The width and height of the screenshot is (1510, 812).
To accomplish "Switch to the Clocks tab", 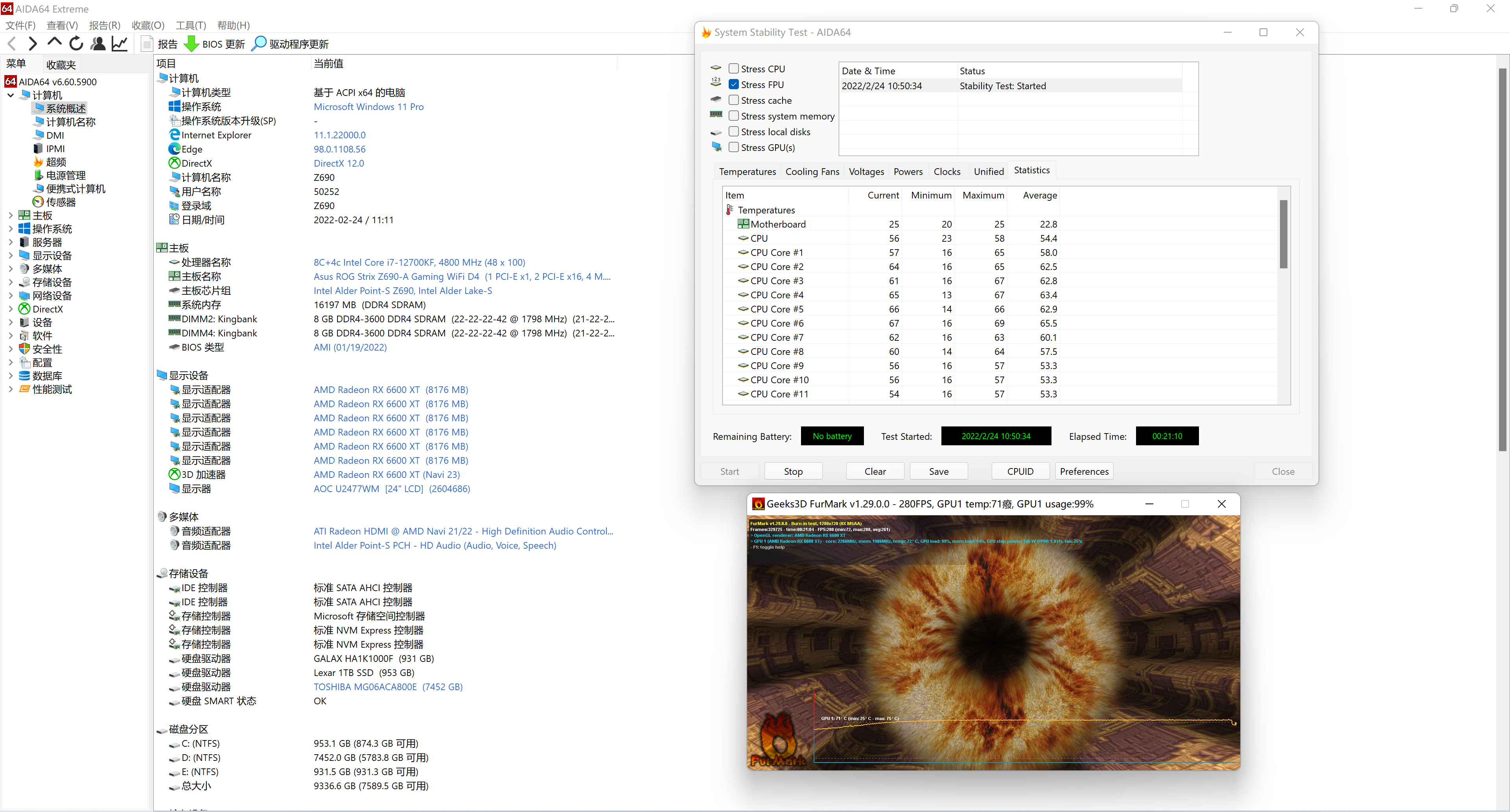I will [947, 172].
